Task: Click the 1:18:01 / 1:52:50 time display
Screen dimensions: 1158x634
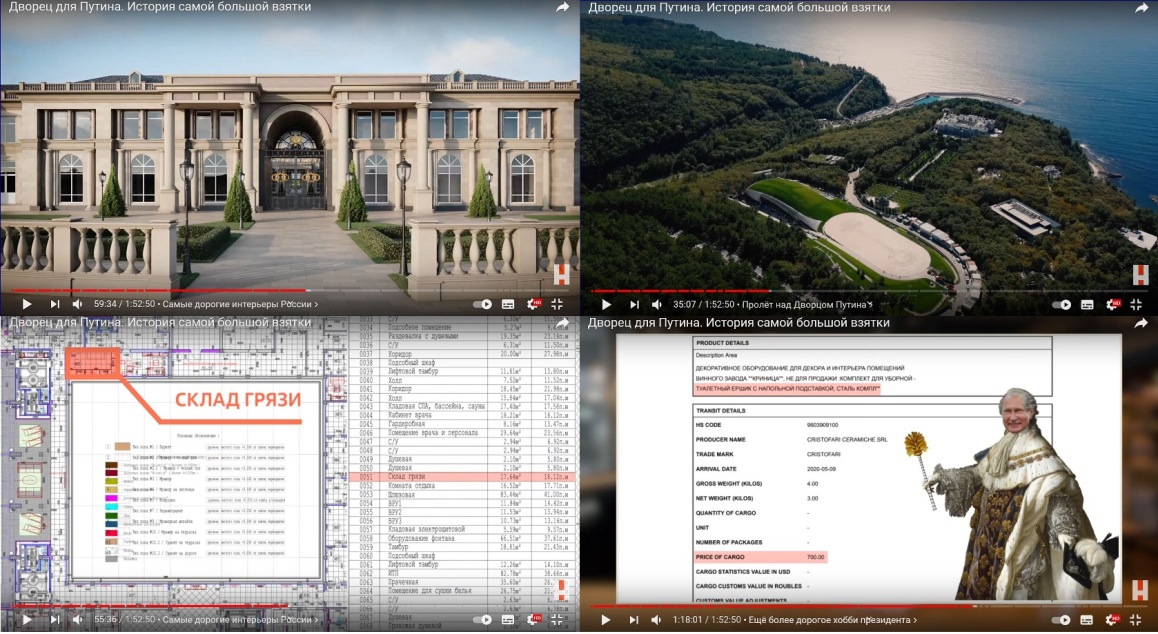Action: [707, 620]
